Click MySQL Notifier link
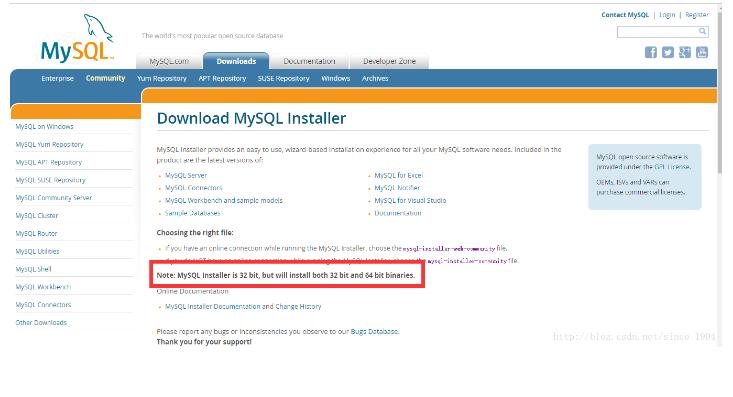733x397 pixels. pos(397,188)
